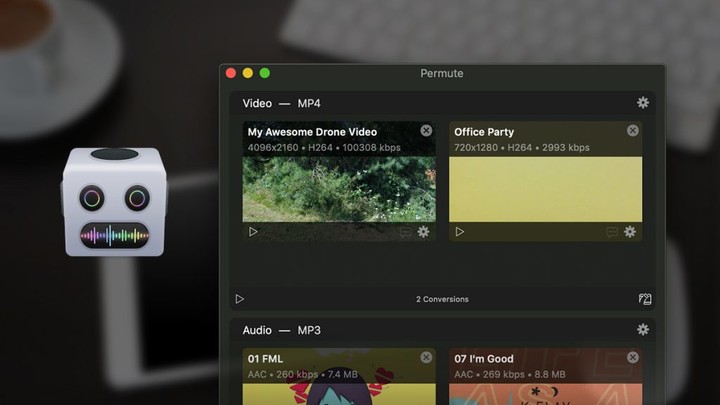The height and width of the screenshot is (405, 720).
Task: Select Office Party yellow thumbnail
Action: pos(546,189)
